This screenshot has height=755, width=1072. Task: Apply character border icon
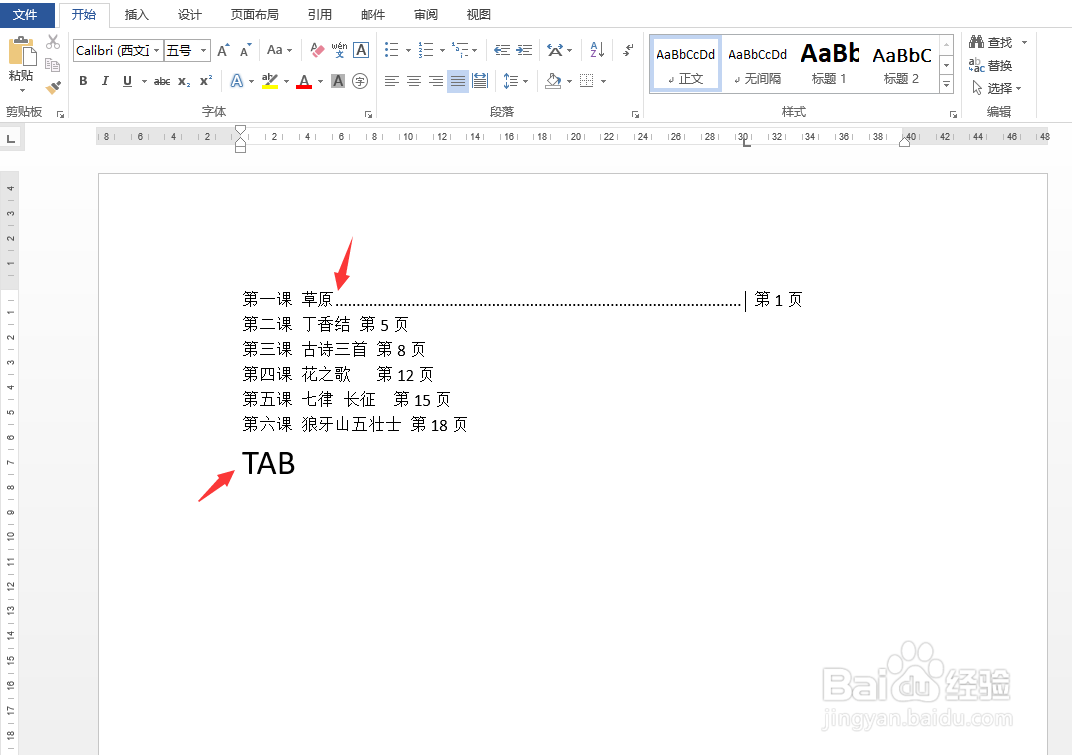362,50
